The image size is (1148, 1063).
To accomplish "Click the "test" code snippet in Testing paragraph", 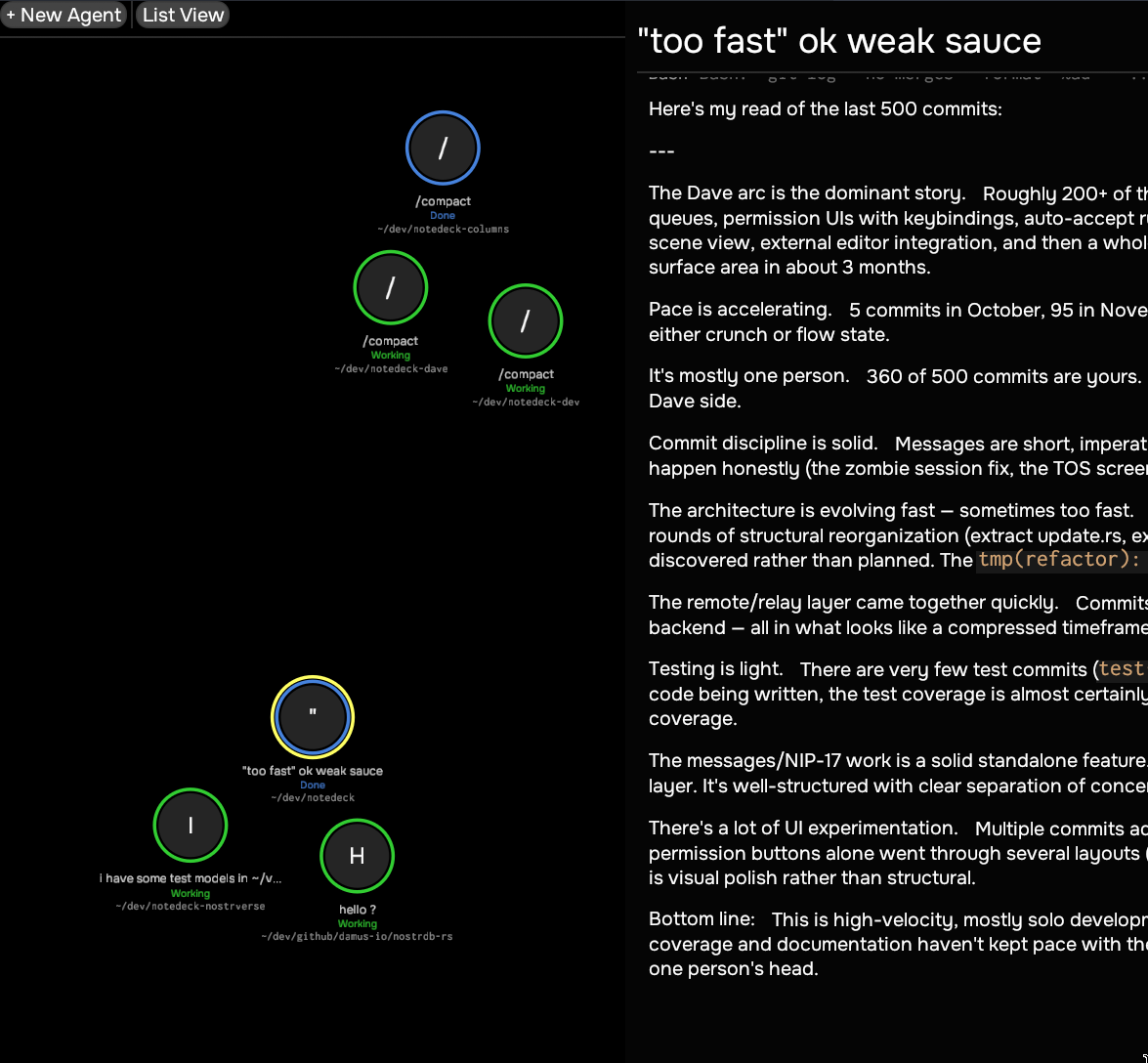I will 1120,669.
